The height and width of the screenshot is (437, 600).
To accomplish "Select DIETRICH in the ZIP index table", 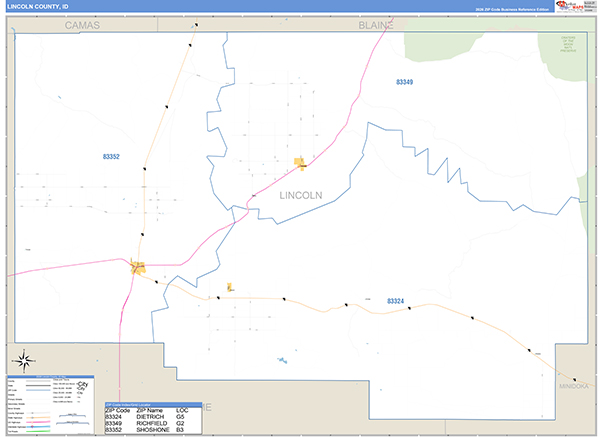I will point(150,417).
